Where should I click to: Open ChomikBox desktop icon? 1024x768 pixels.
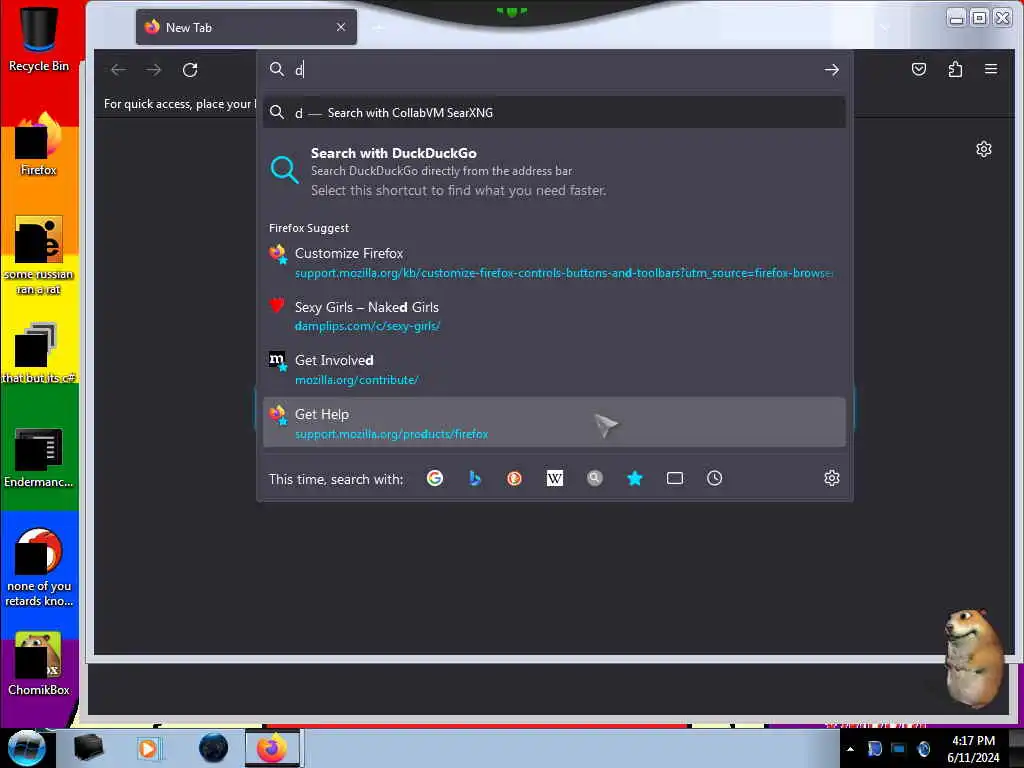(39, 663)
